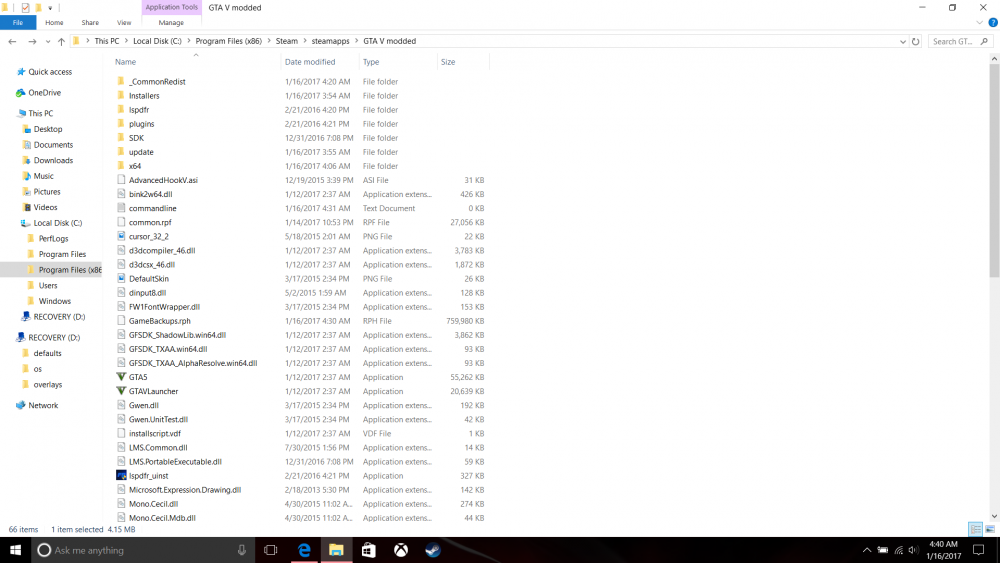Click the properties checkmark in Quick Access Toolbar
Viewport: 1000px width, 563px height.
tap(25, 8)
